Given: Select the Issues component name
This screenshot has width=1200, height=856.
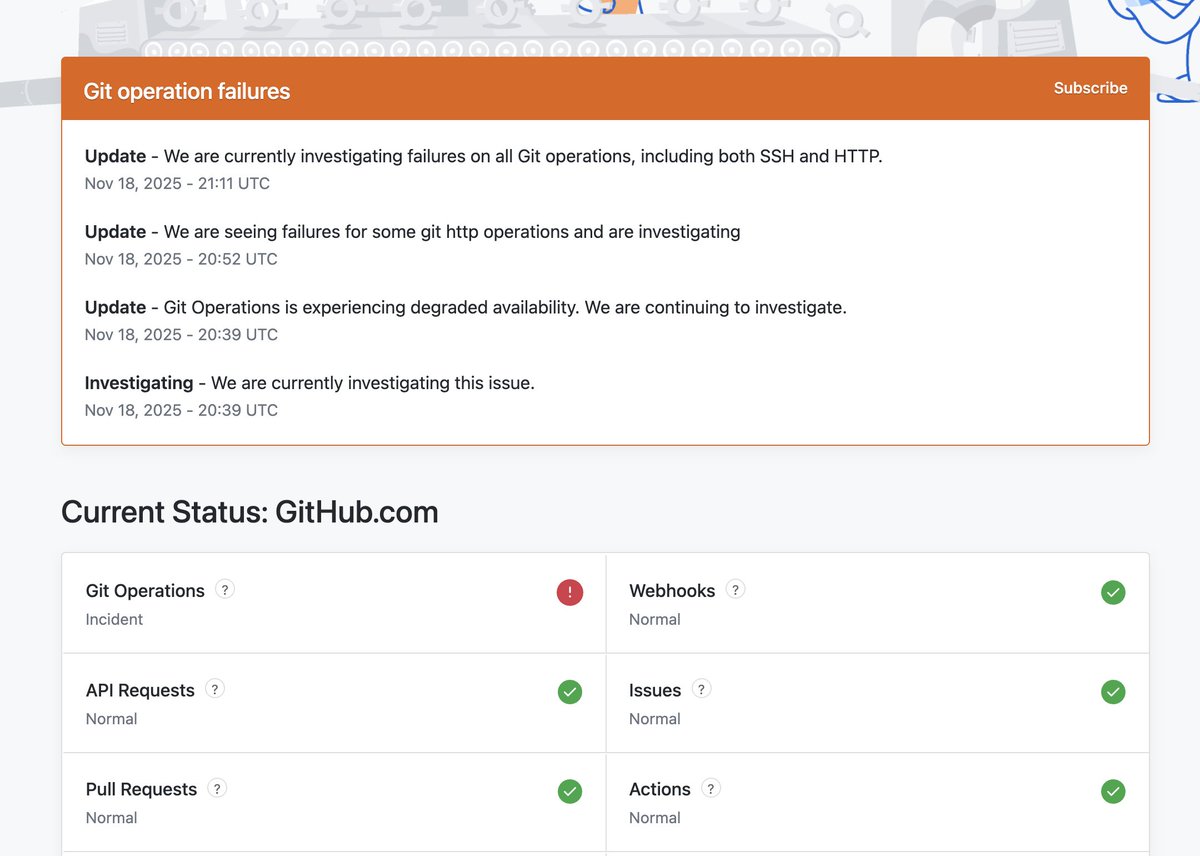Looking at the screenshot, I should (x=655, y=690).
